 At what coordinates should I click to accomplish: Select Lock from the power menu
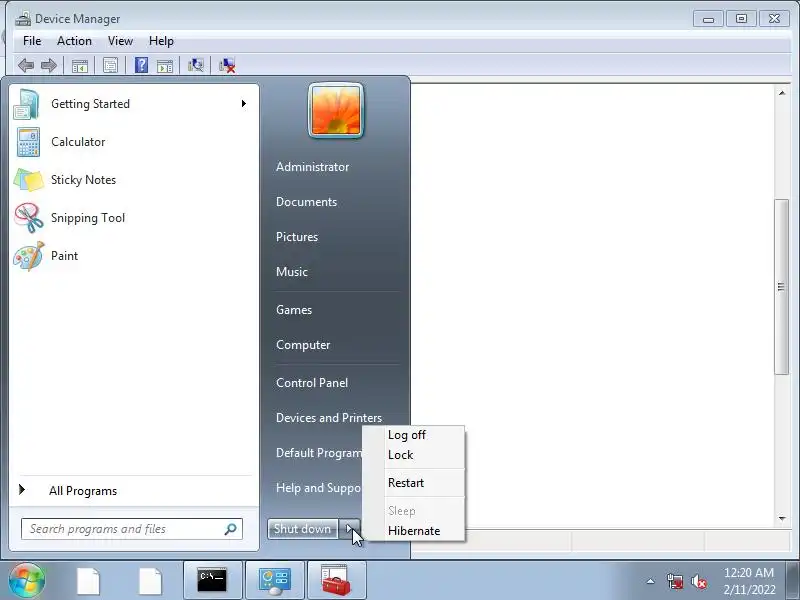(x=413, y=455)
